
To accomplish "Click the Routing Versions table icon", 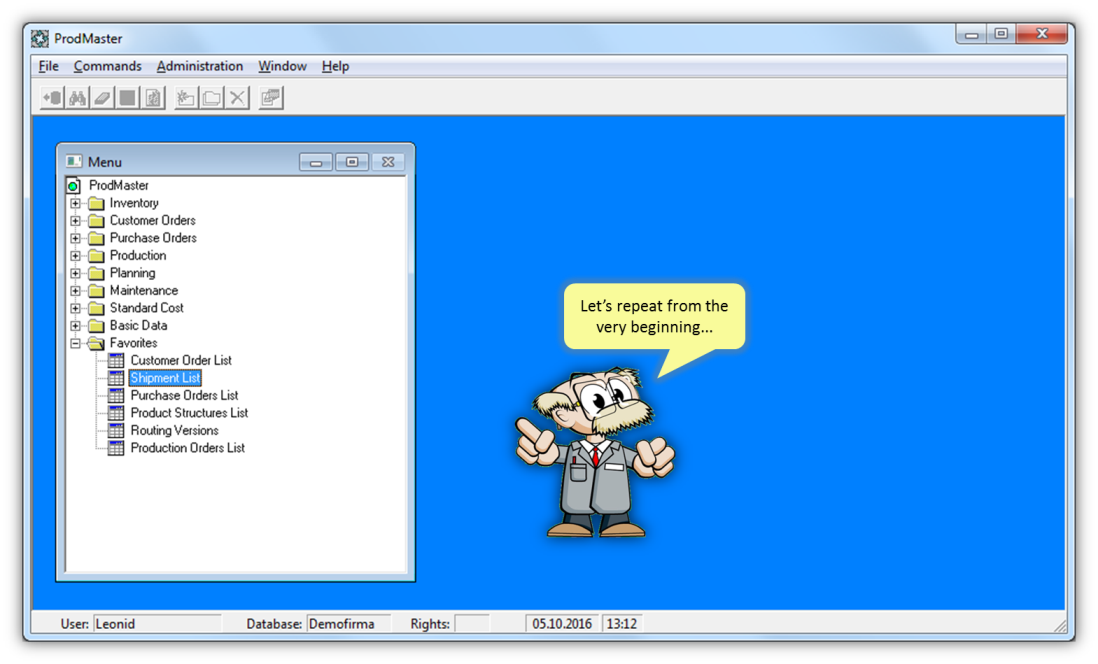I will coord(116,431).
